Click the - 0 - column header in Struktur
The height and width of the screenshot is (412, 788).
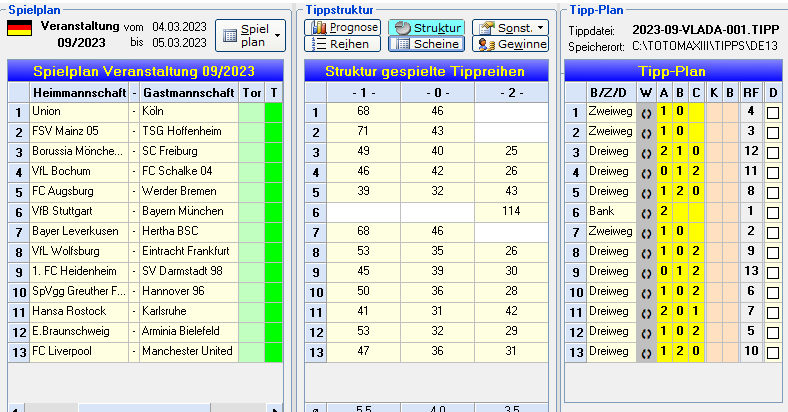click(437, 93)
